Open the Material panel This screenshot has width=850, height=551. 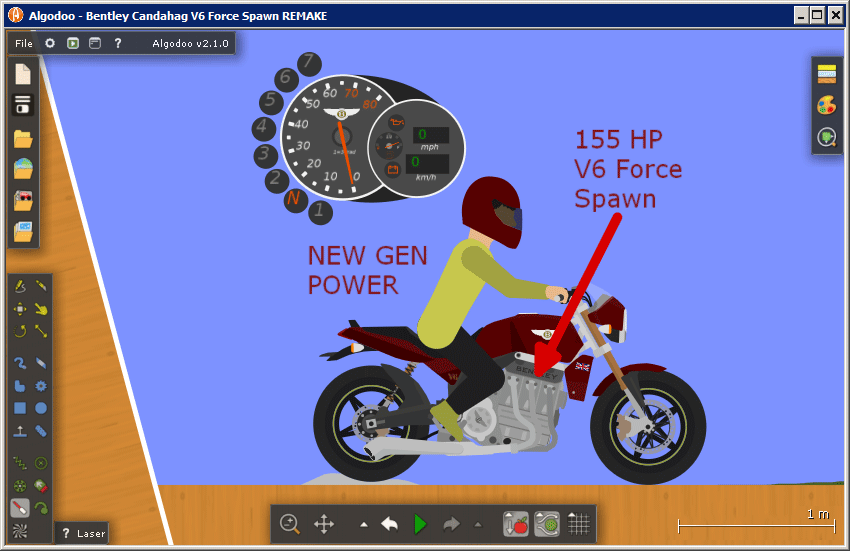(827, 74)
